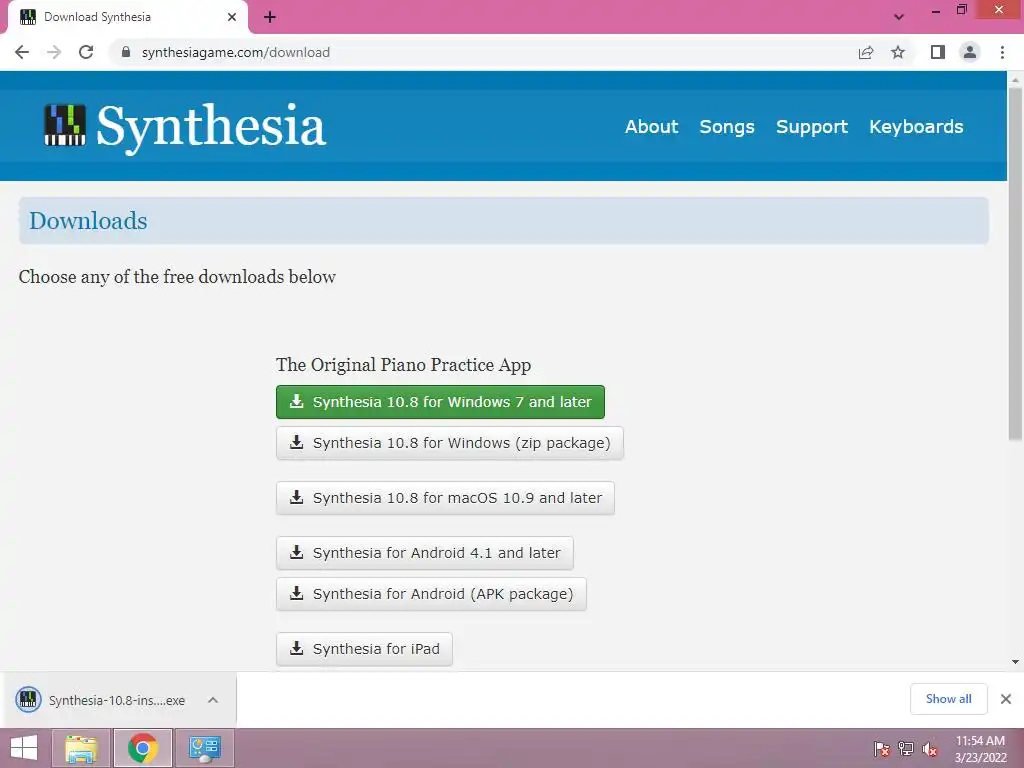Viewport: 1024px width, 768px height.
Task: Click the scroll down arrow of the page
Action: point(1015,662)
